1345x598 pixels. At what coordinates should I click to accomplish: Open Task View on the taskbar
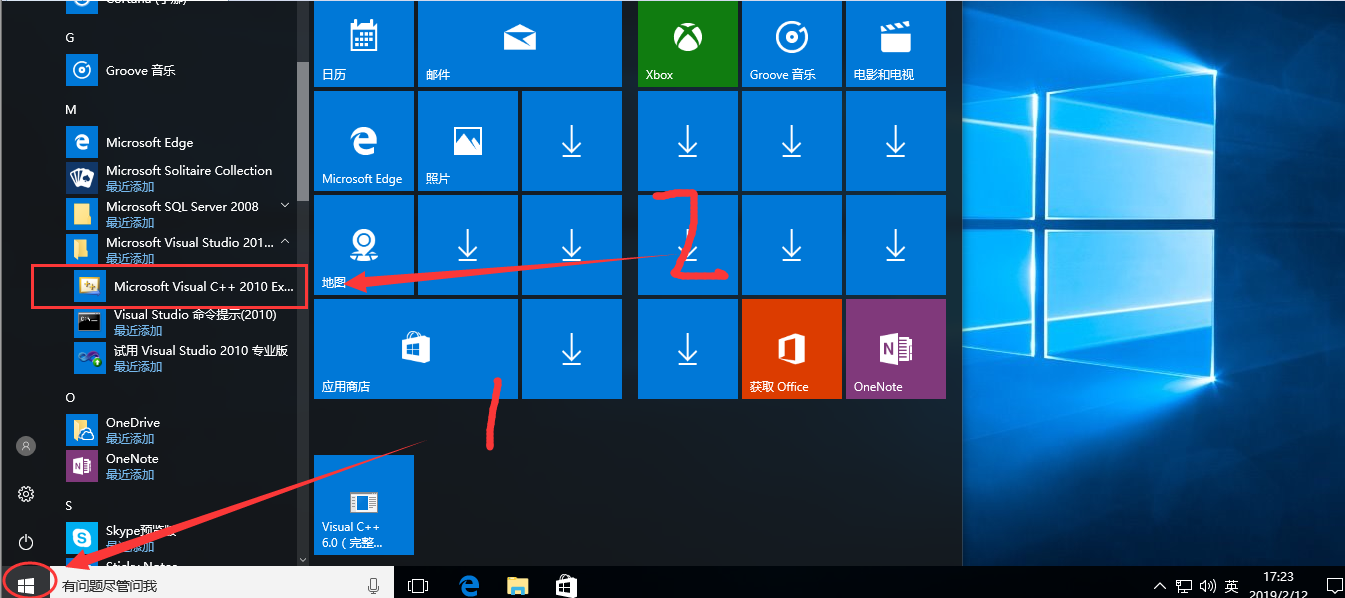pyautogui.click(x=418, y=585)
